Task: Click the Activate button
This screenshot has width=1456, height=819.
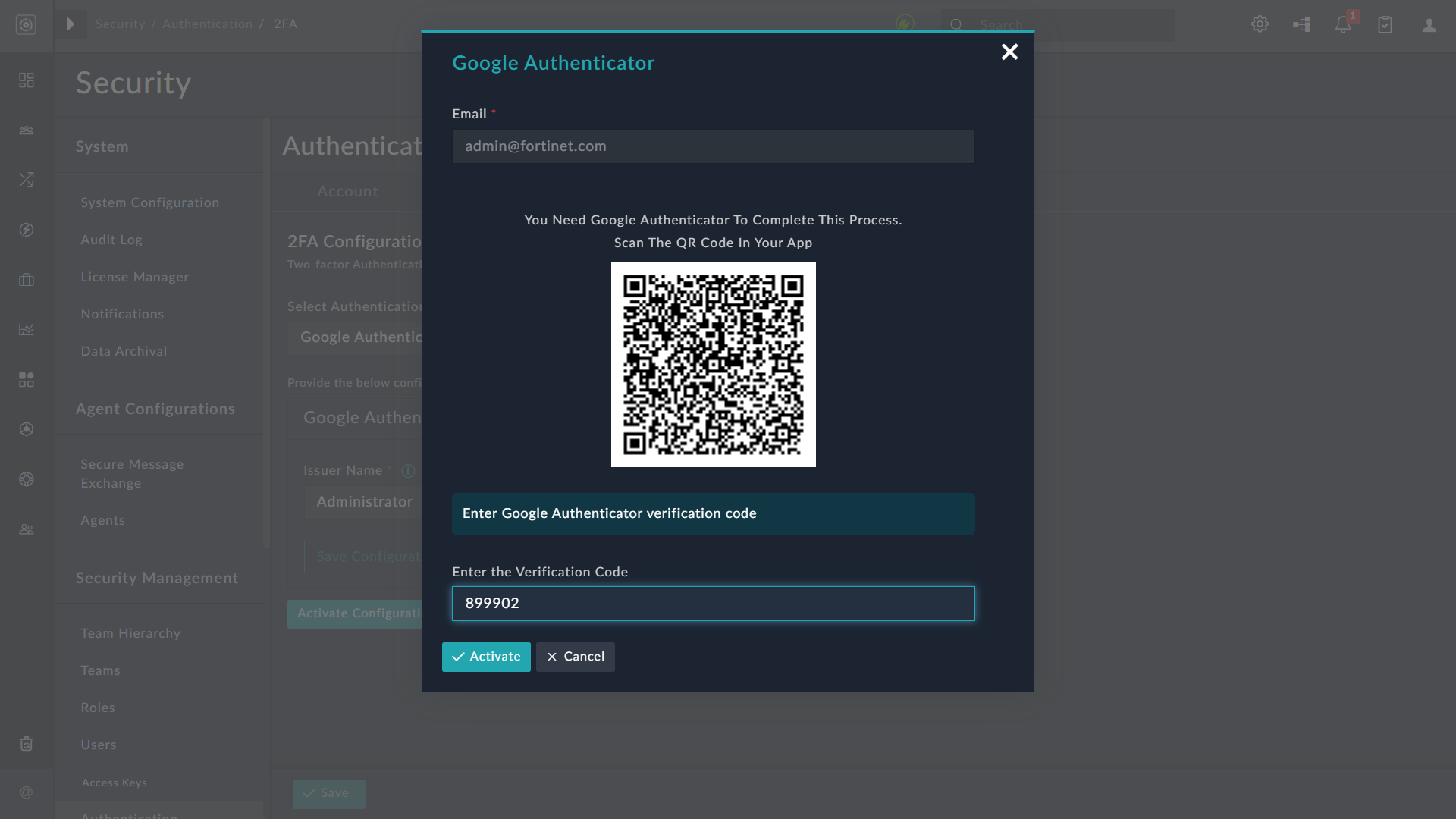Action: tap(486, 657)
